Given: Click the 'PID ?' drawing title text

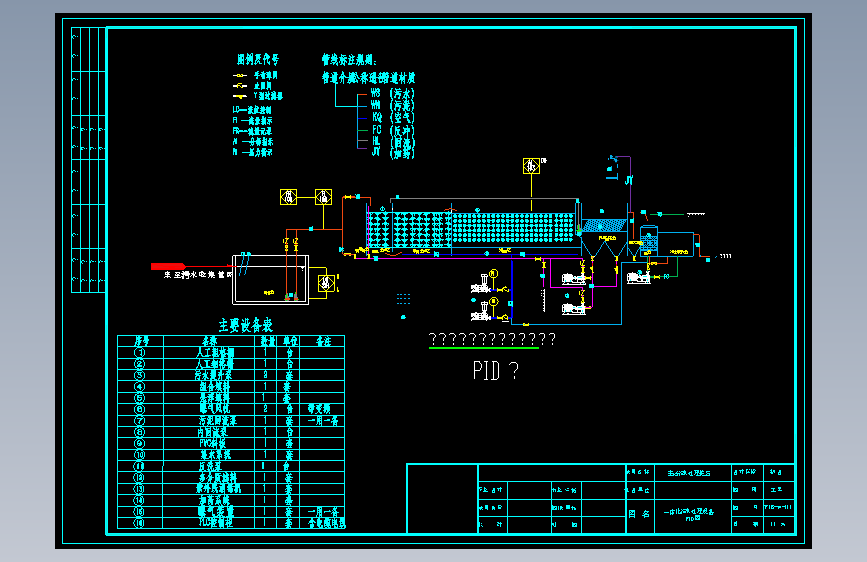Looking at the screenshot, I should [496, 371].
